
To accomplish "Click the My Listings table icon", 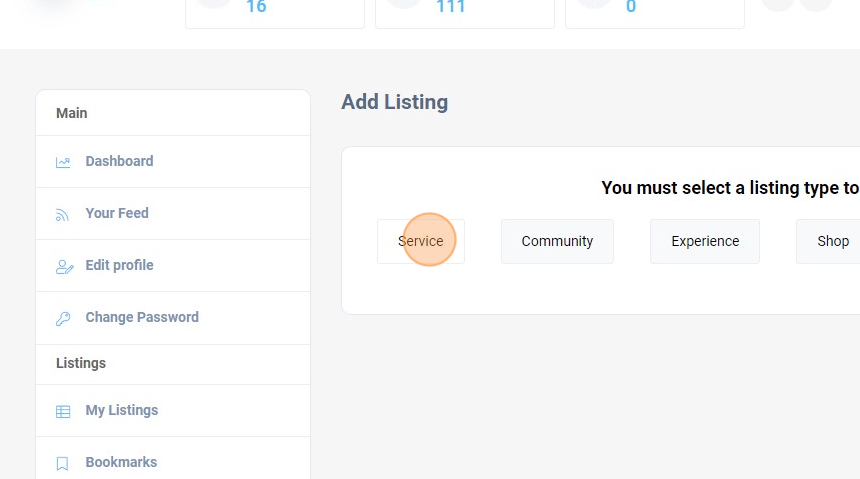I will 63,411.
